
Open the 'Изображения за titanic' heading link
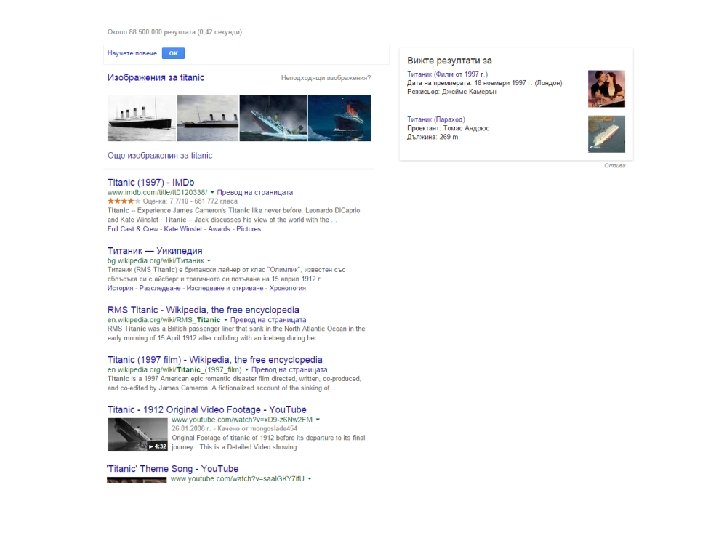click(x=156, y=78)
